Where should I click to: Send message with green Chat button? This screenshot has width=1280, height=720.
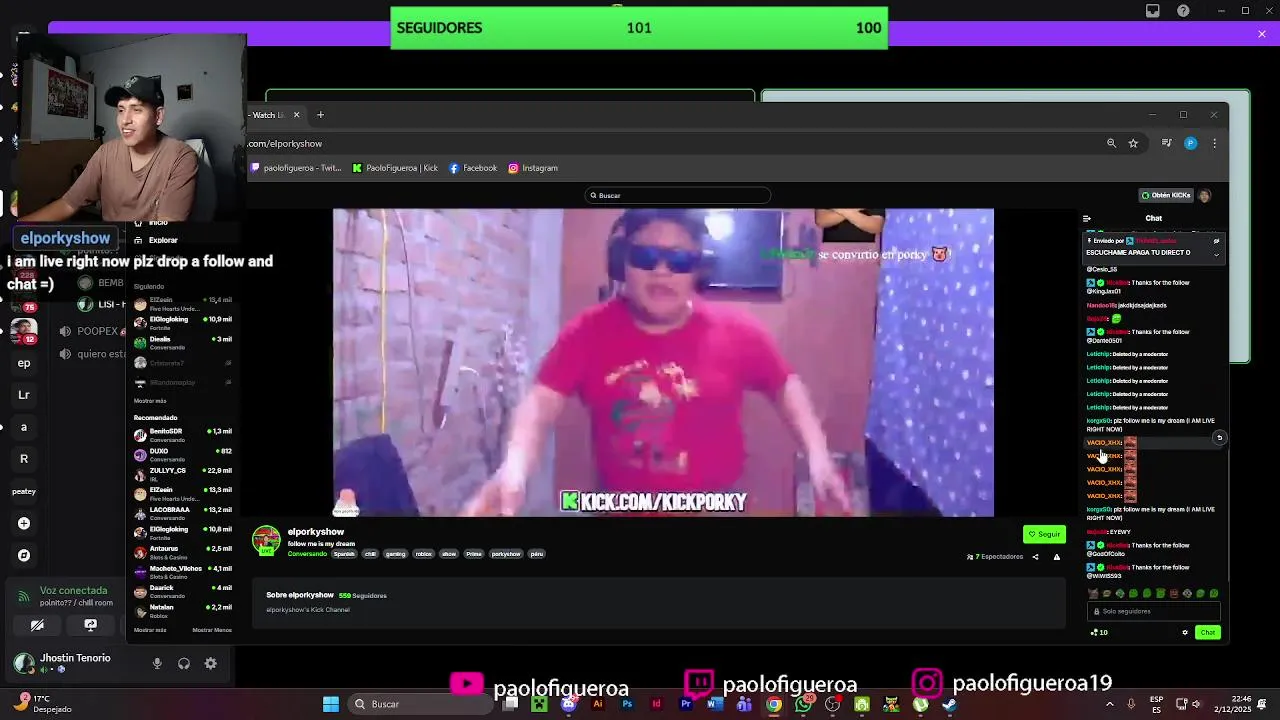[1208, 632]
